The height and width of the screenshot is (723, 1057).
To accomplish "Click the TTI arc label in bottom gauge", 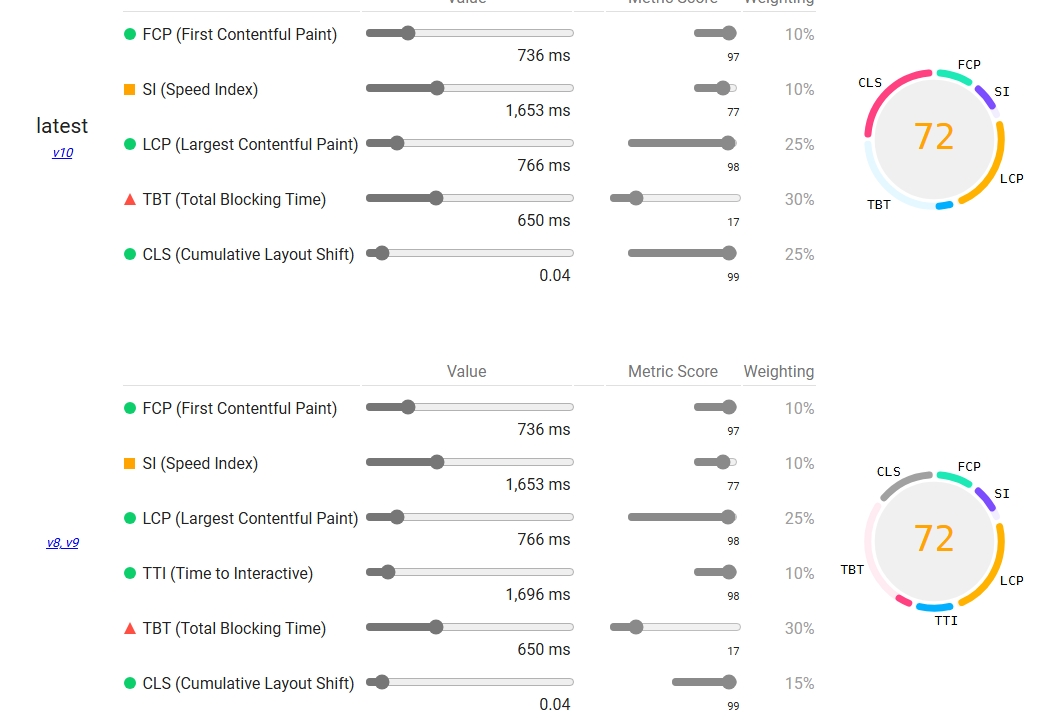I will tap(946, 621).
